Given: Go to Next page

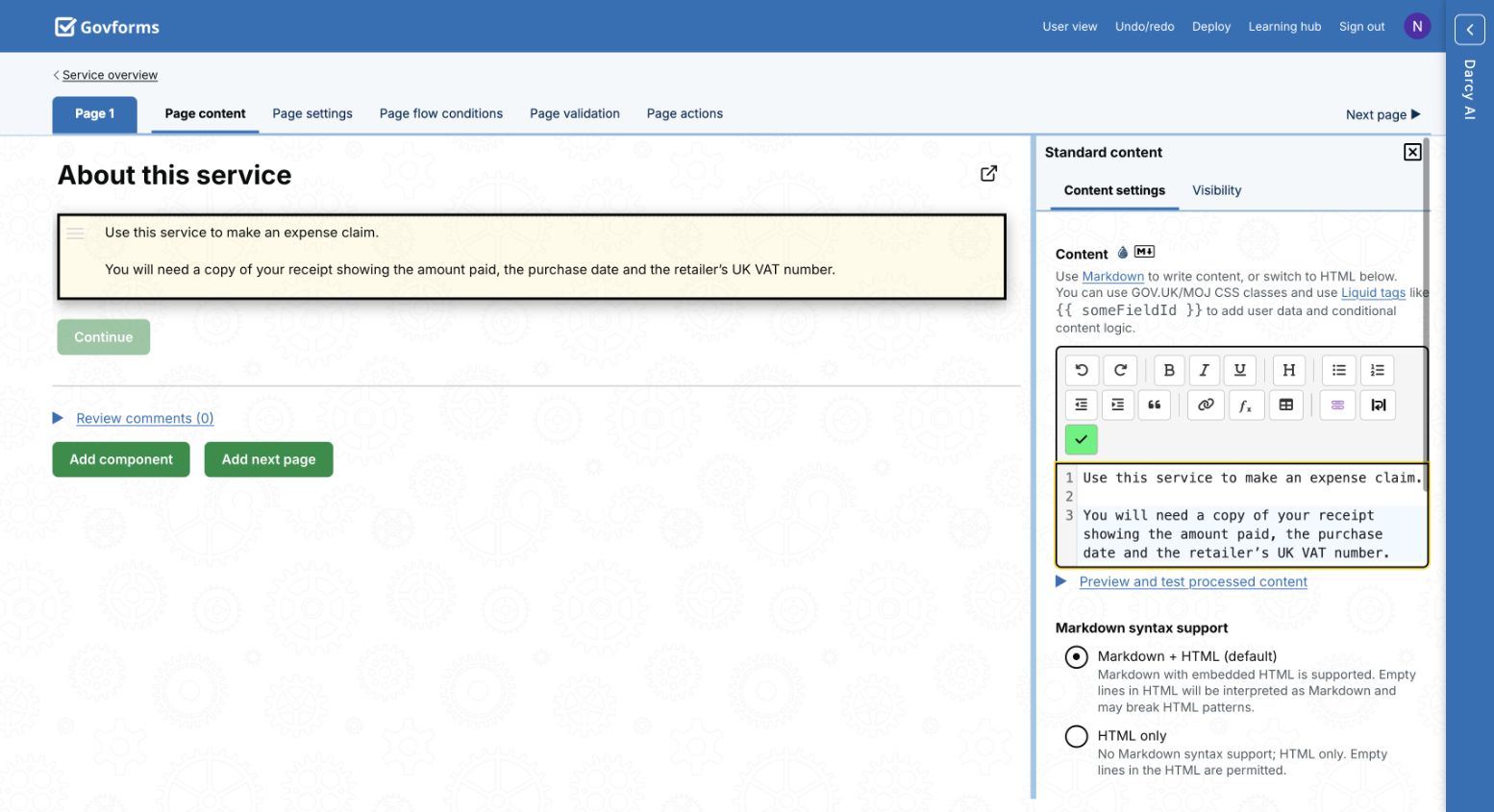Looking at the screenshot, I should click(x=1382, y=114).
